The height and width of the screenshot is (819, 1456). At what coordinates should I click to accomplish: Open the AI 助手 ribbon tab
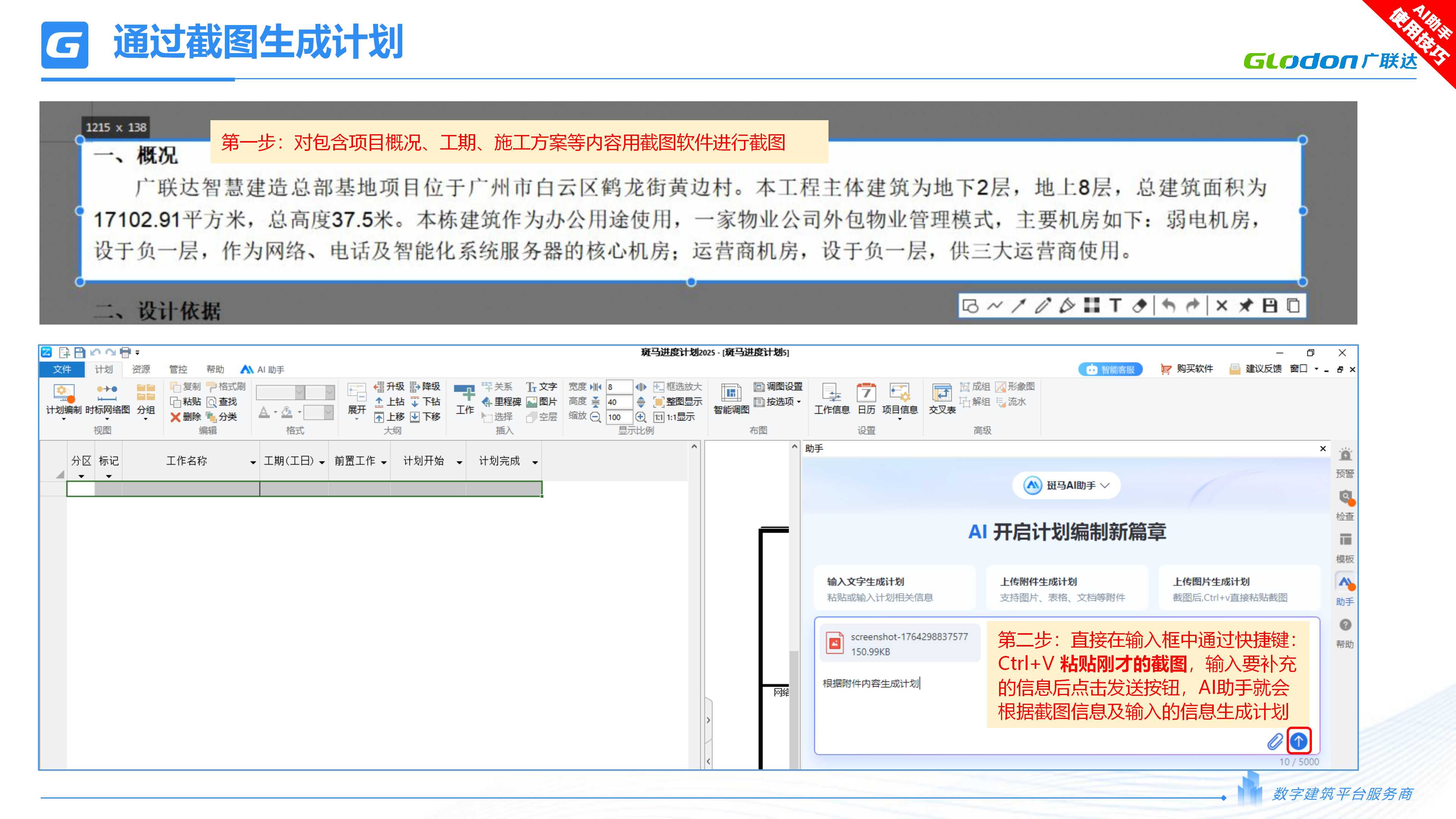(263, 369)
